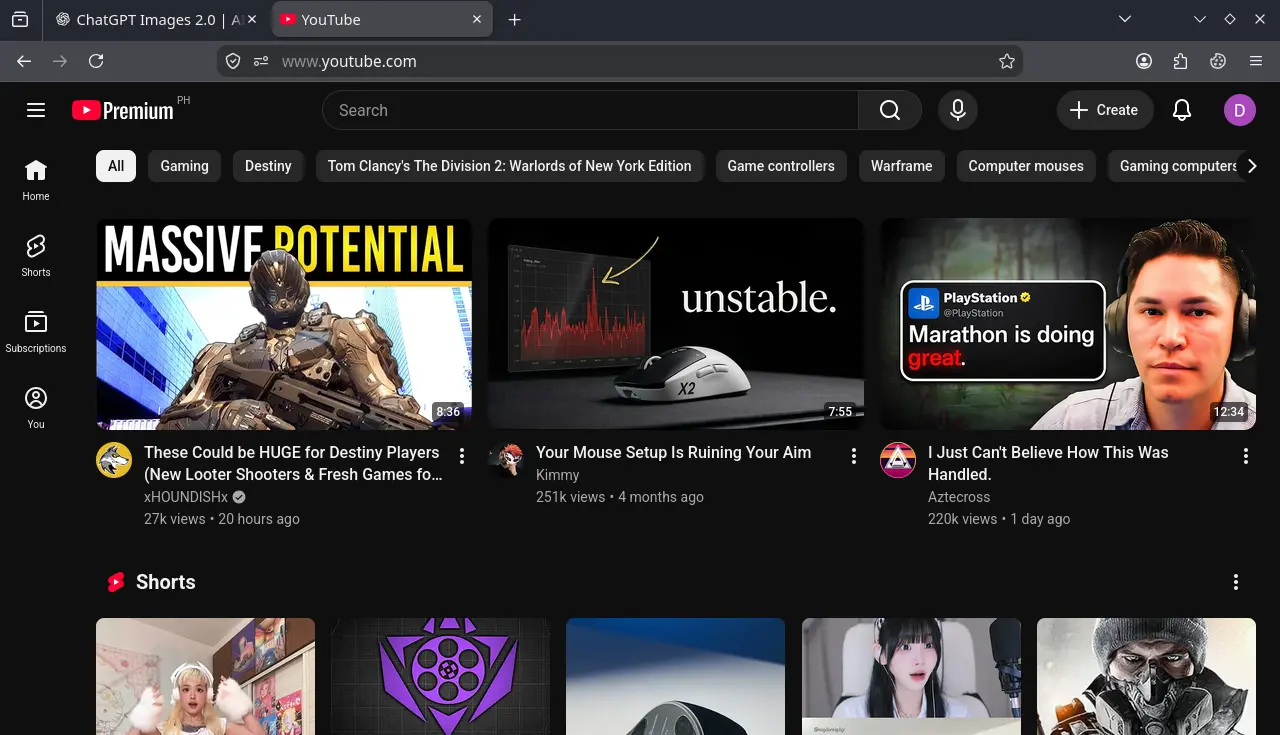Screen dimensions: 1280x735
Task: Bookmark this page with the star
Action: tap(1007, 61)
